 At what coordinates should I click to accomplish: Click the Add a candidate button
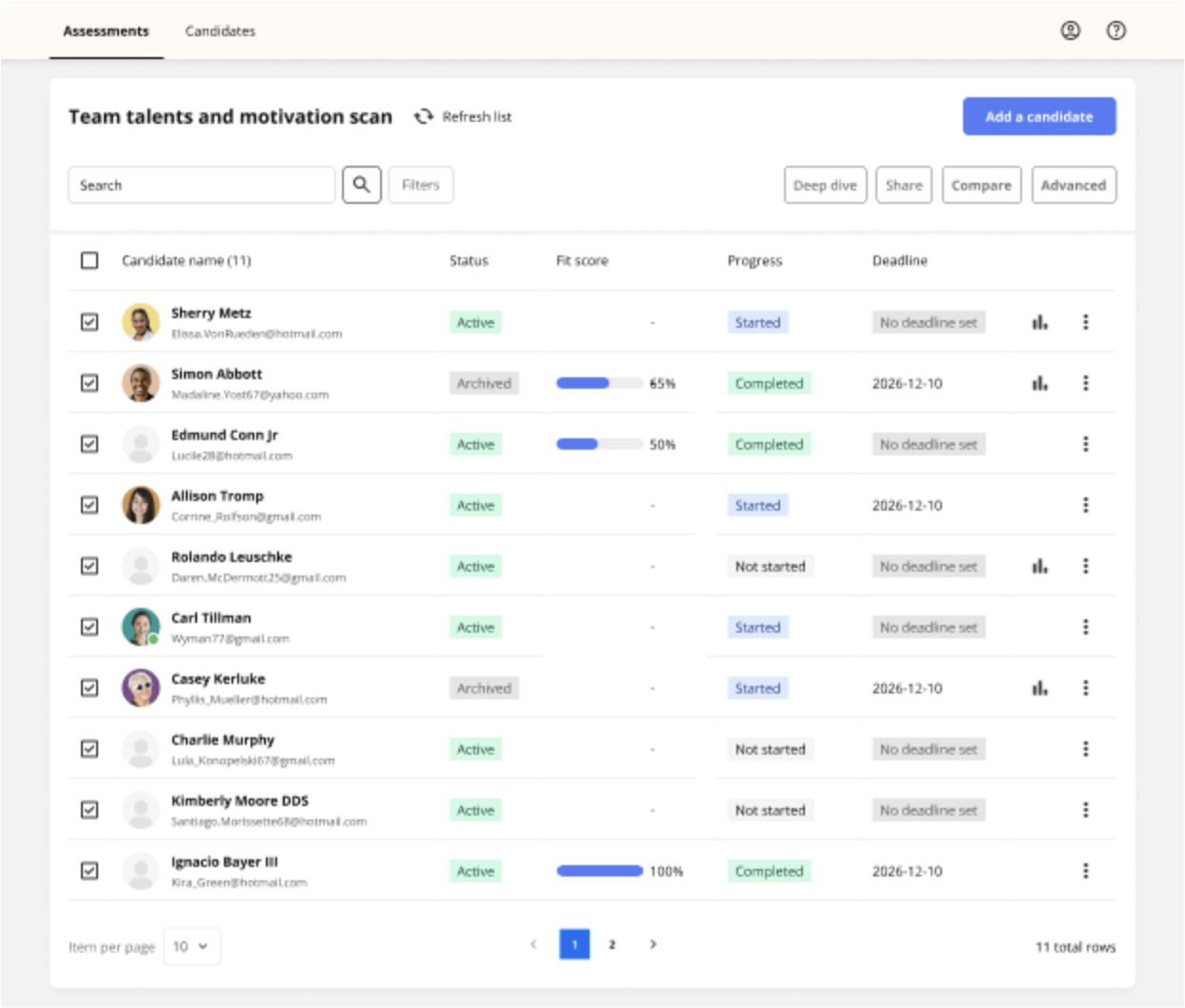pyautogui.click(x=1038, y=116)
